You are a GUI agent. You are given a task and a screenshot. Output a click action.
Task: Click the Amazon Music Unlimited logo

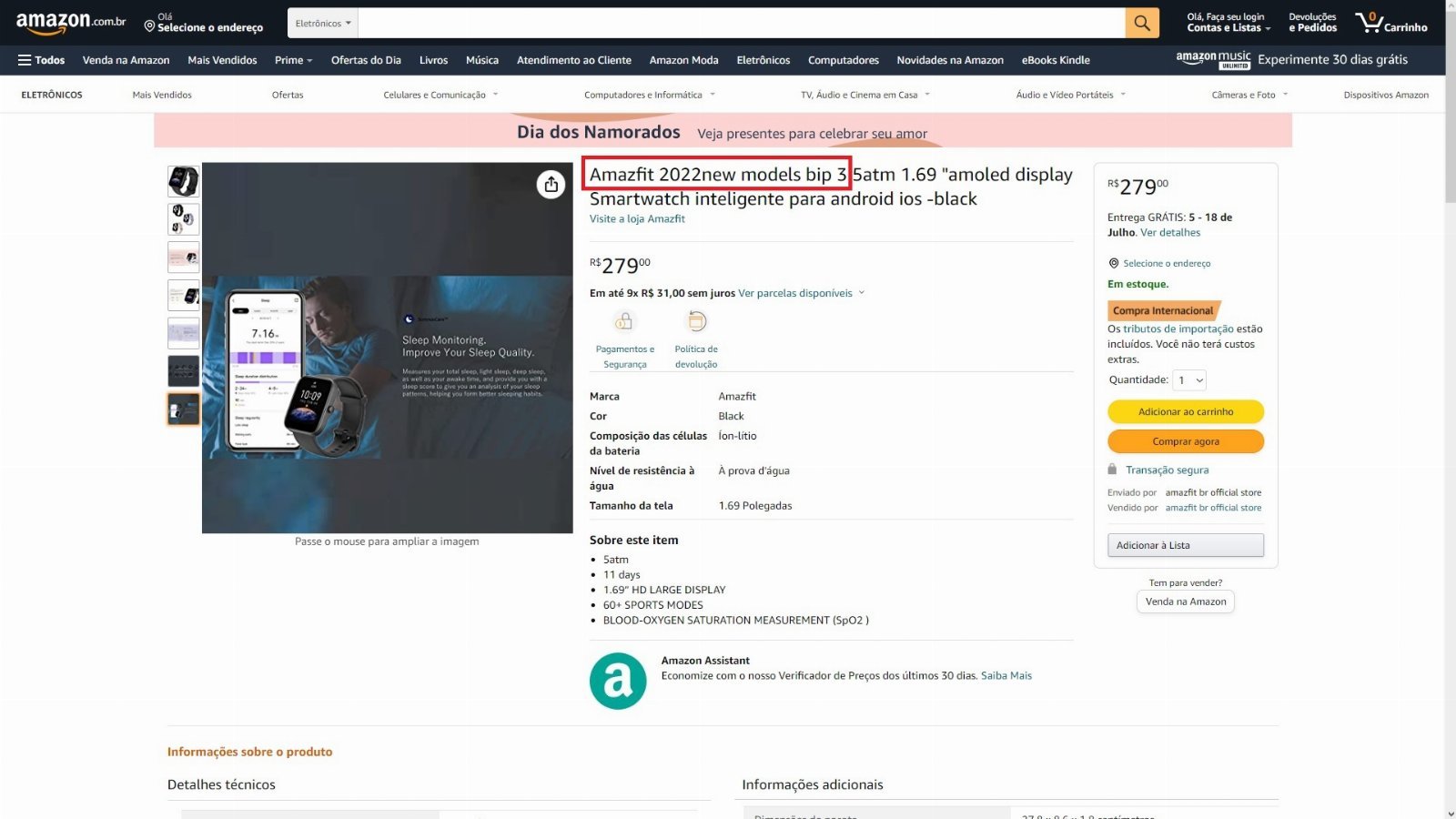click(1213, 60)
